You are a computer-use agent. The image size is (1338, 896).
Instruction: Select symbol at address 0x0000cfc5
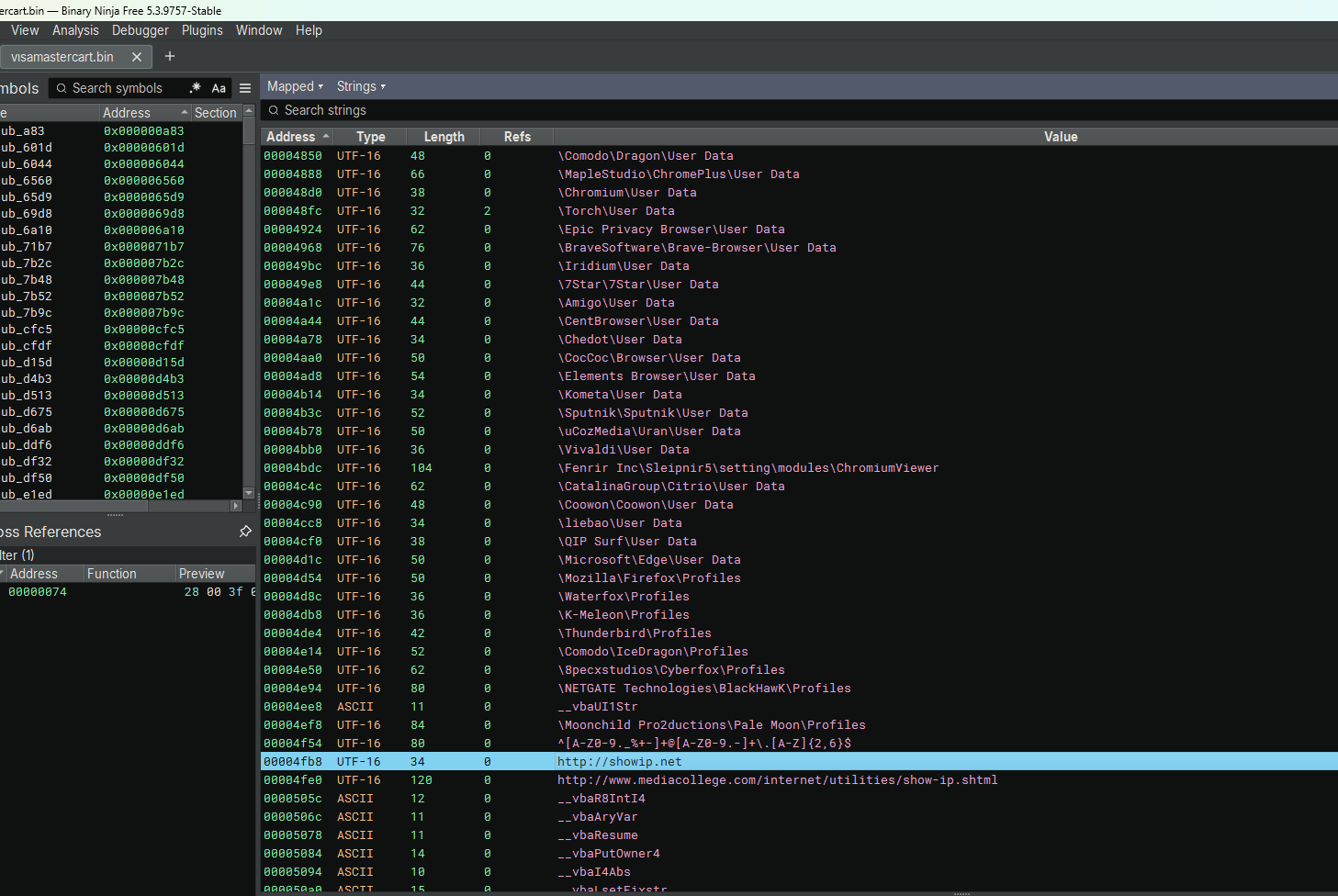pyautogui.click(x=121, y=330)
